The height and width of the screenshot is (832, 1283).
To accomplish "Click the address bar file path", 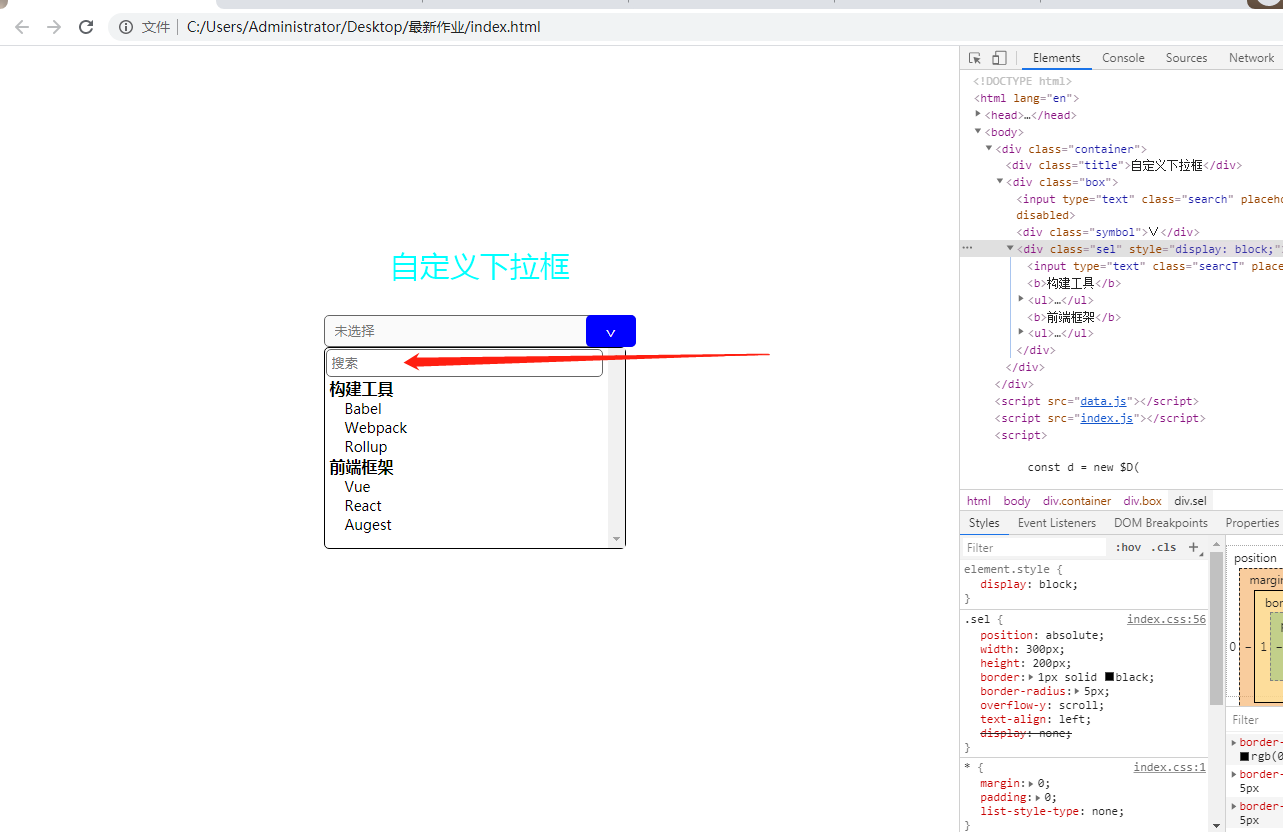I will 363,27.
